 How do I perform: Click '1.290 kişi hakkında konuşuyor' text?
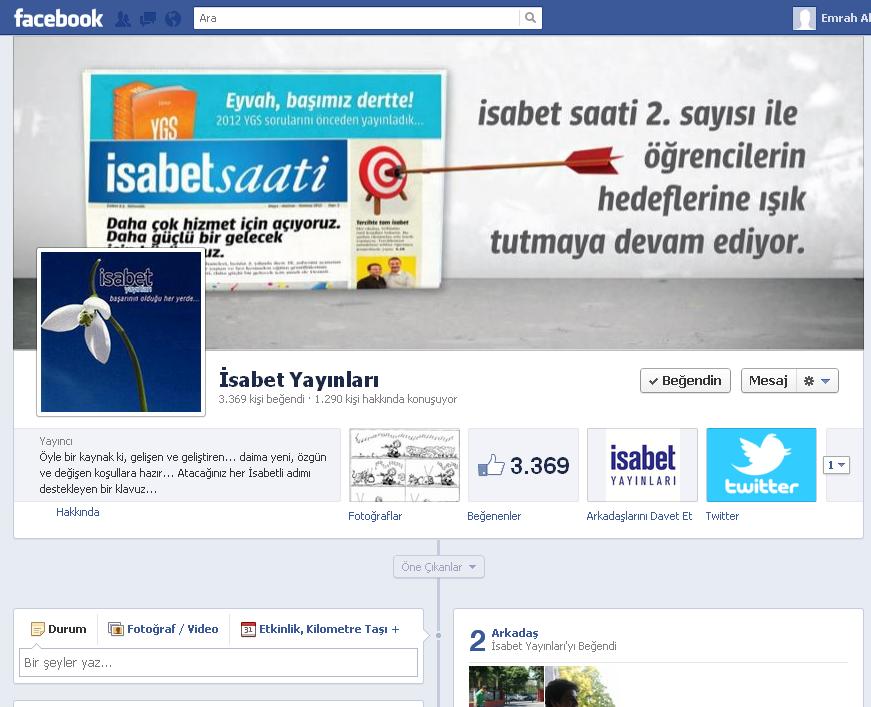[386, 399]
